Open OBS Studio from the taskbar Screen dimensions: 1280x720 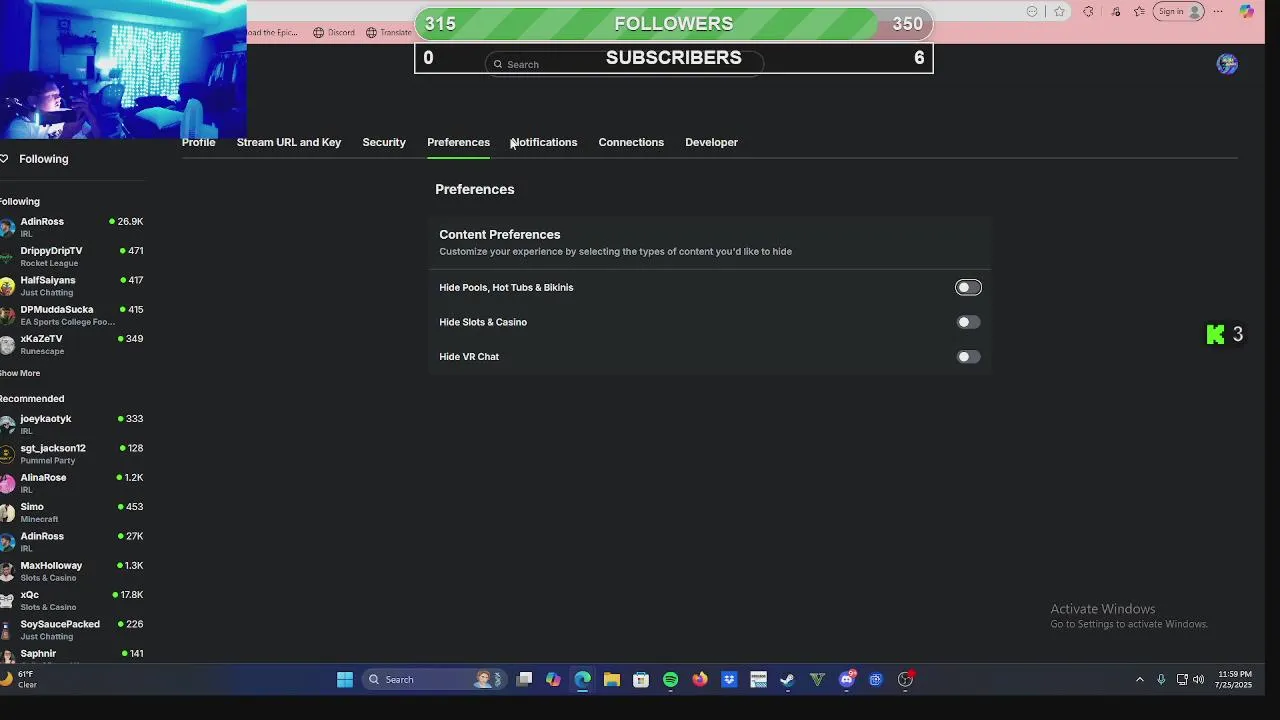pyautogui.click(x=905, y=680)
